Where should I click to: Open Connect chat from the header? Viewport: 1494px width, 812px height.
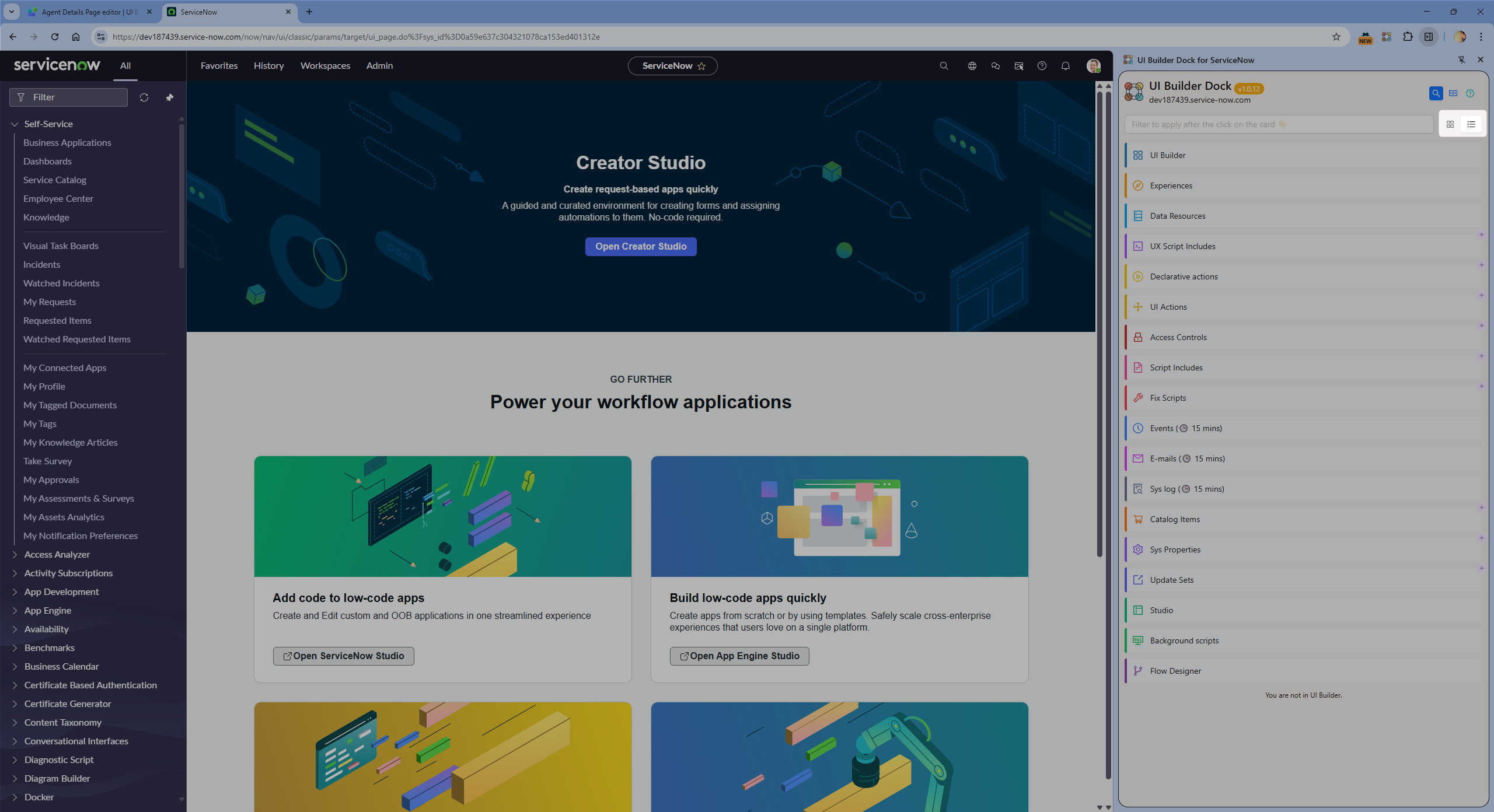click(x=996, y=66)
